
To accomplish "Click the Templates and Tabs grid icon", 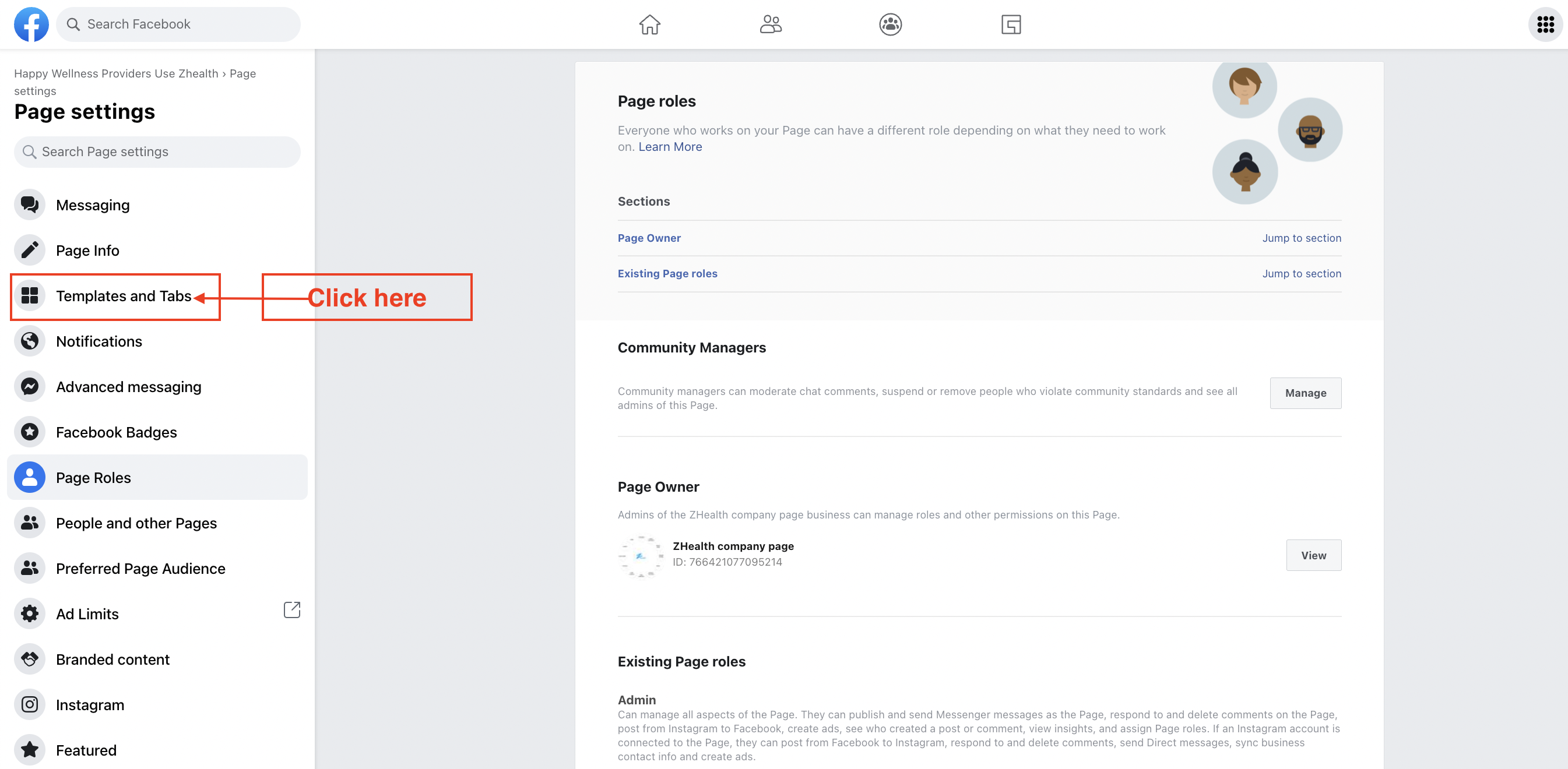I will point(29,296).
